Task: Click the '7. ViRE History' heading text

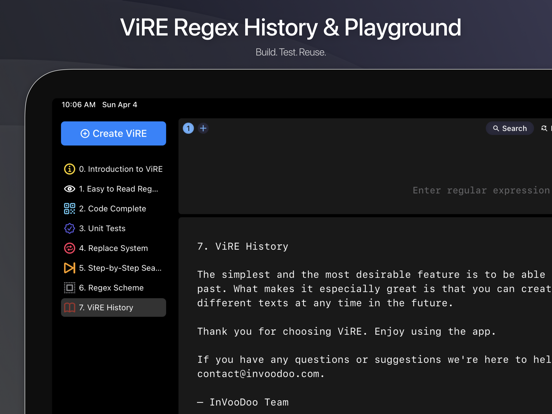Action: (x=243, y=246)
